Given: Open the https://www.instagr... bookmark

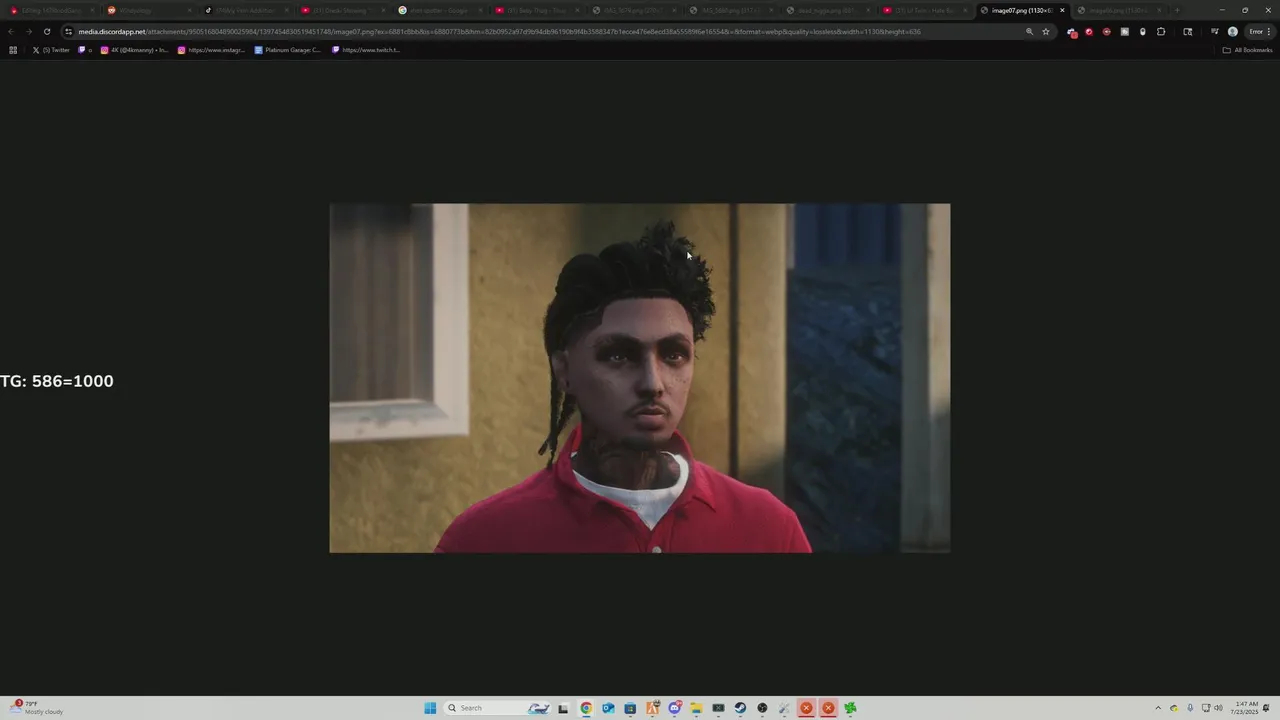Looking at the screenshot, I should pyautogui.click(x=211, y=50).
